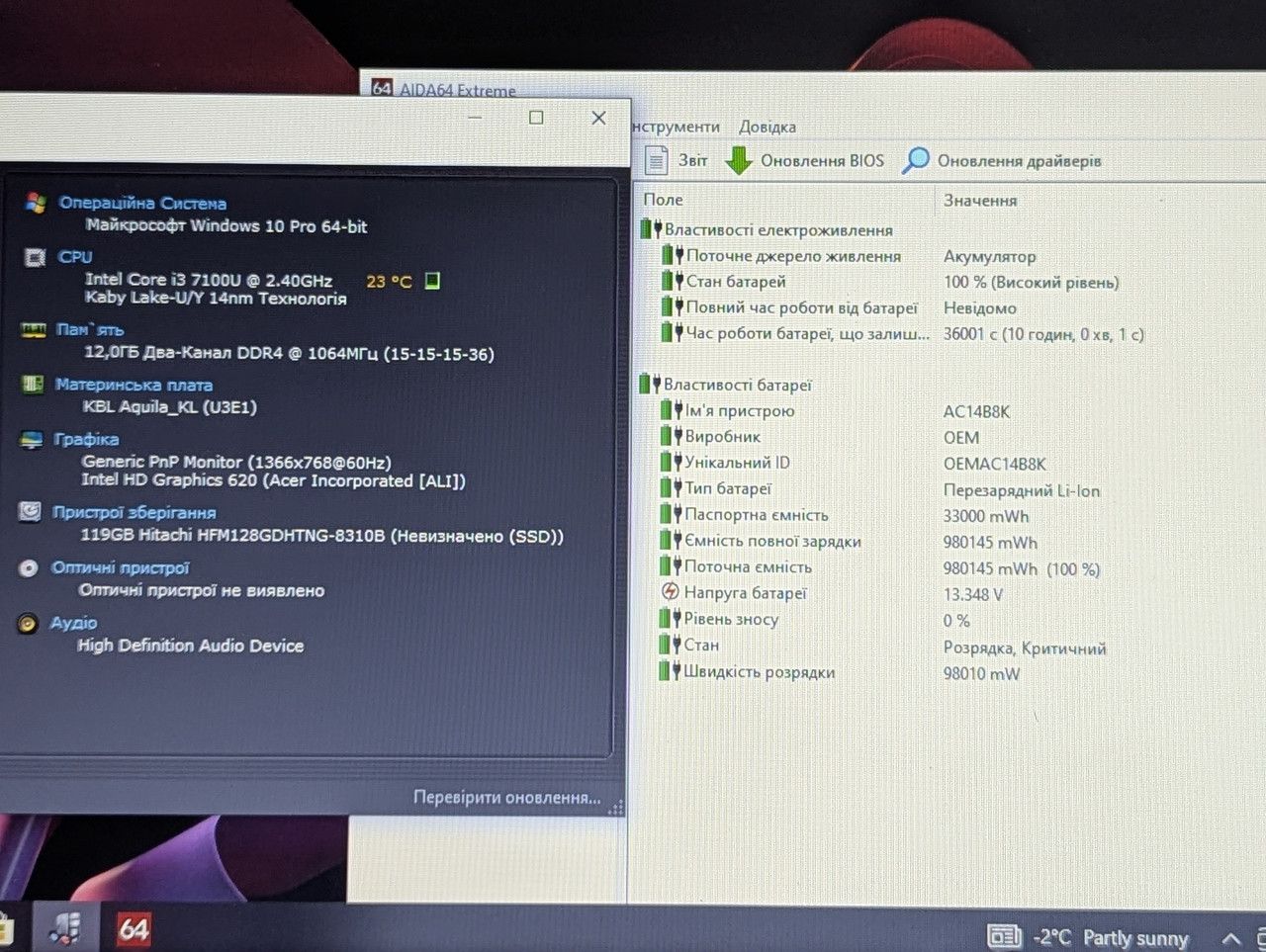Image resolution: width=1266 pixels, height=952 pixels.
Task: Open the Пристрої зберігання section
Action: (x=134, y=512)
